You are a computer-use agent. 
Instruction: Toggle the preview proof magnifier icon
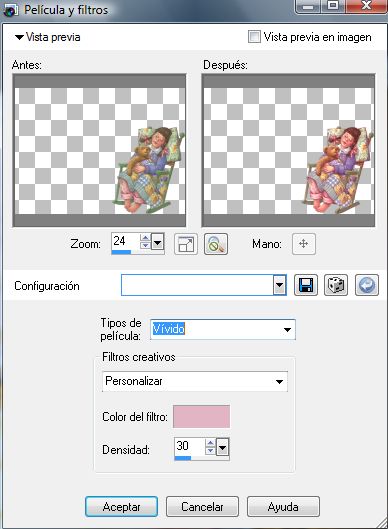216,244
